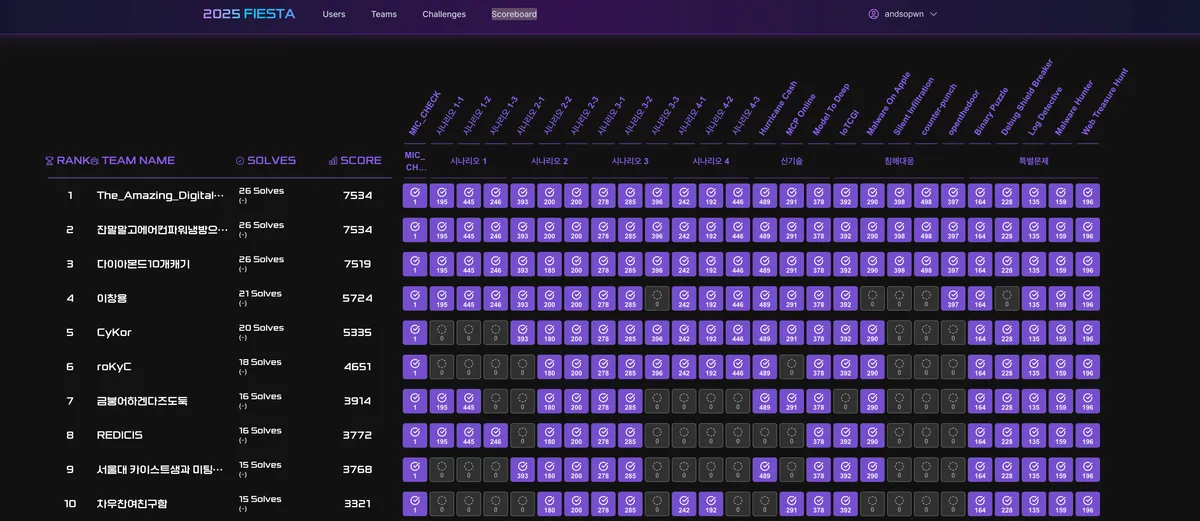Image resolution: width=1200 pixels, height=521 pixels.
Task: Click the 2025 FIESTA logo link
Action: point(249,14)
